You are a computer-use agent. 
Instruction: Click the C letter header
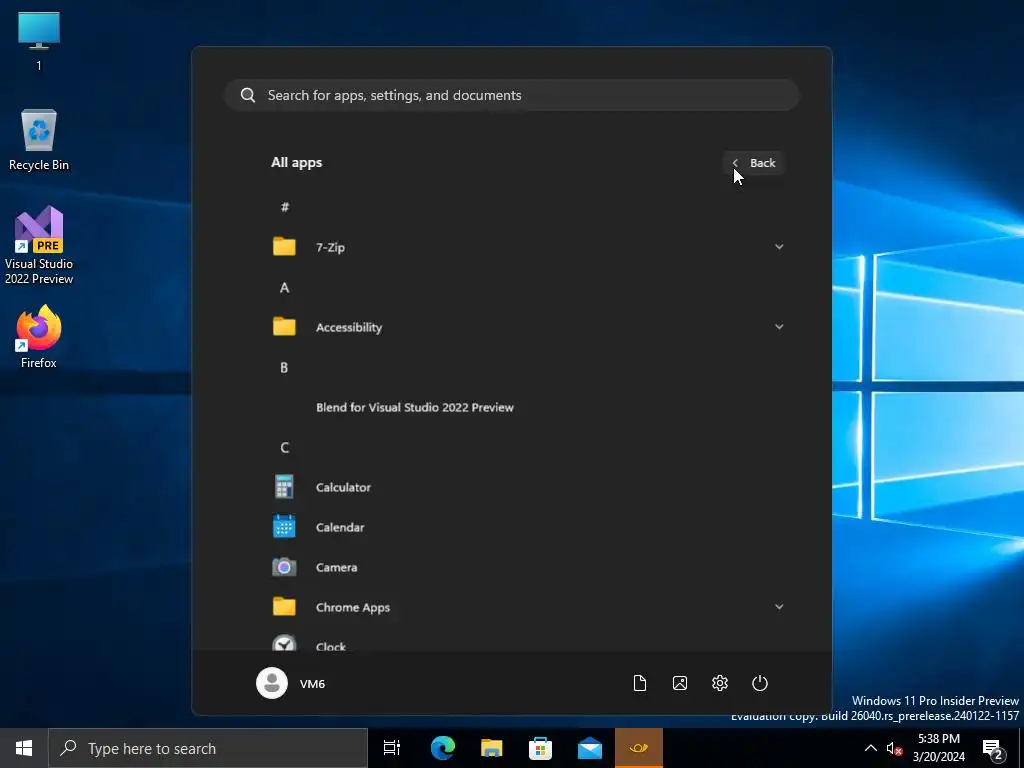[x=285, y=447]
